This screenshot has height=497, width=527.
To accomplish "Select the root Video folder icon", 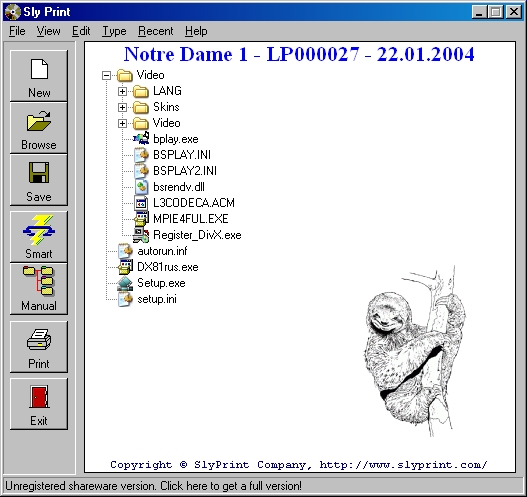I will pos(125,75).
